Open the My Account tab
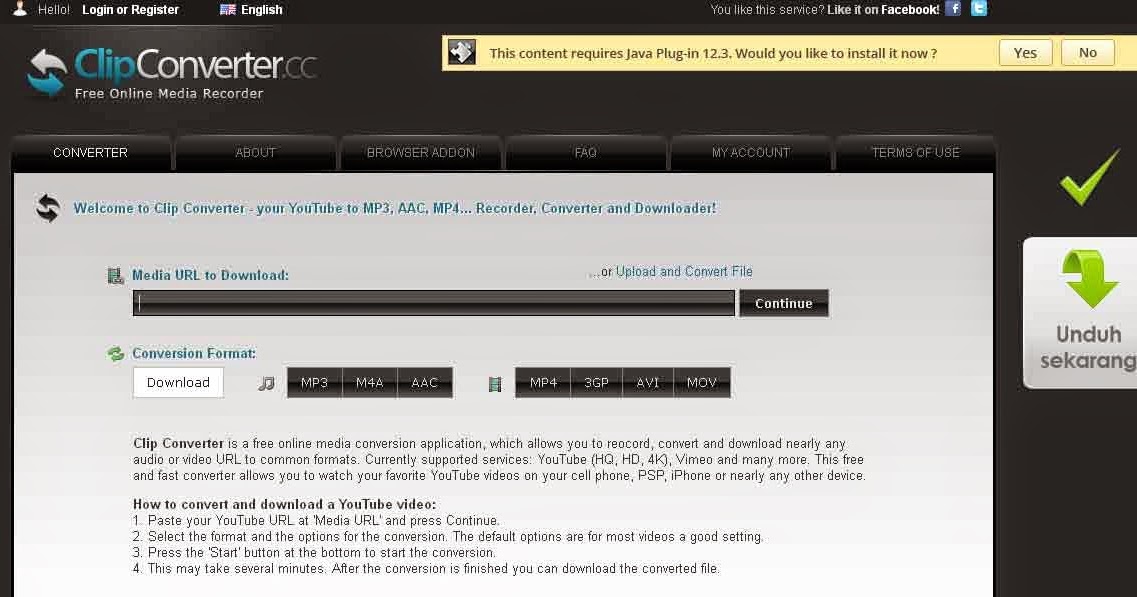 tap(751, 153)
